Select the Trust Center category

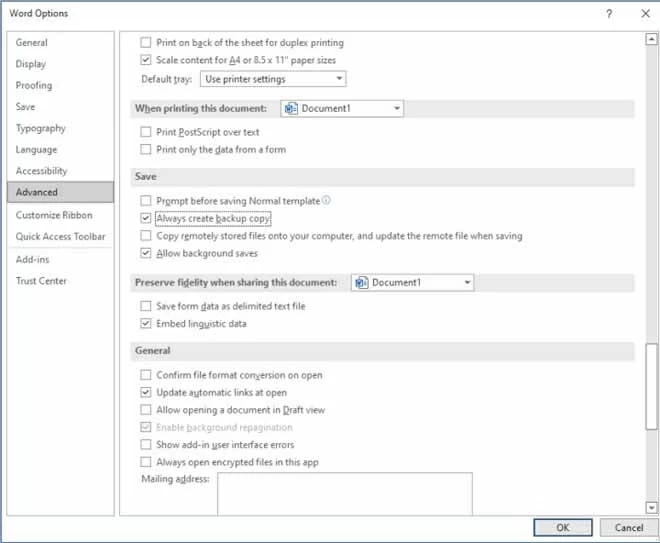[41, 281]
